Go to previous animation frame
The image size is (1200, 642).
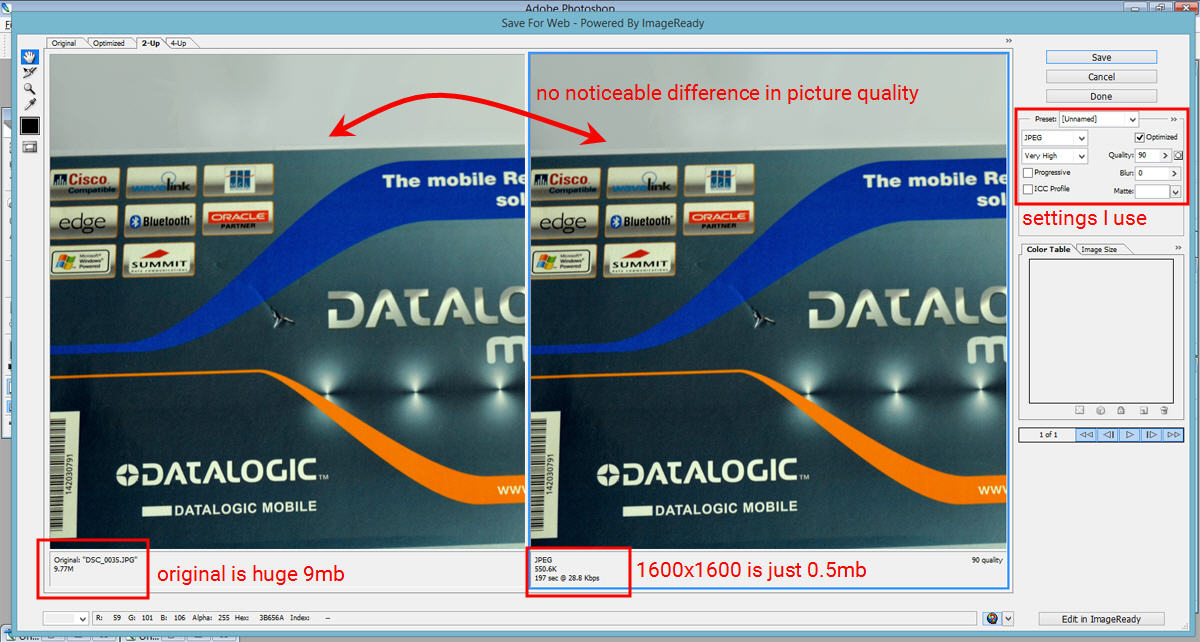tap(1108, 435)
